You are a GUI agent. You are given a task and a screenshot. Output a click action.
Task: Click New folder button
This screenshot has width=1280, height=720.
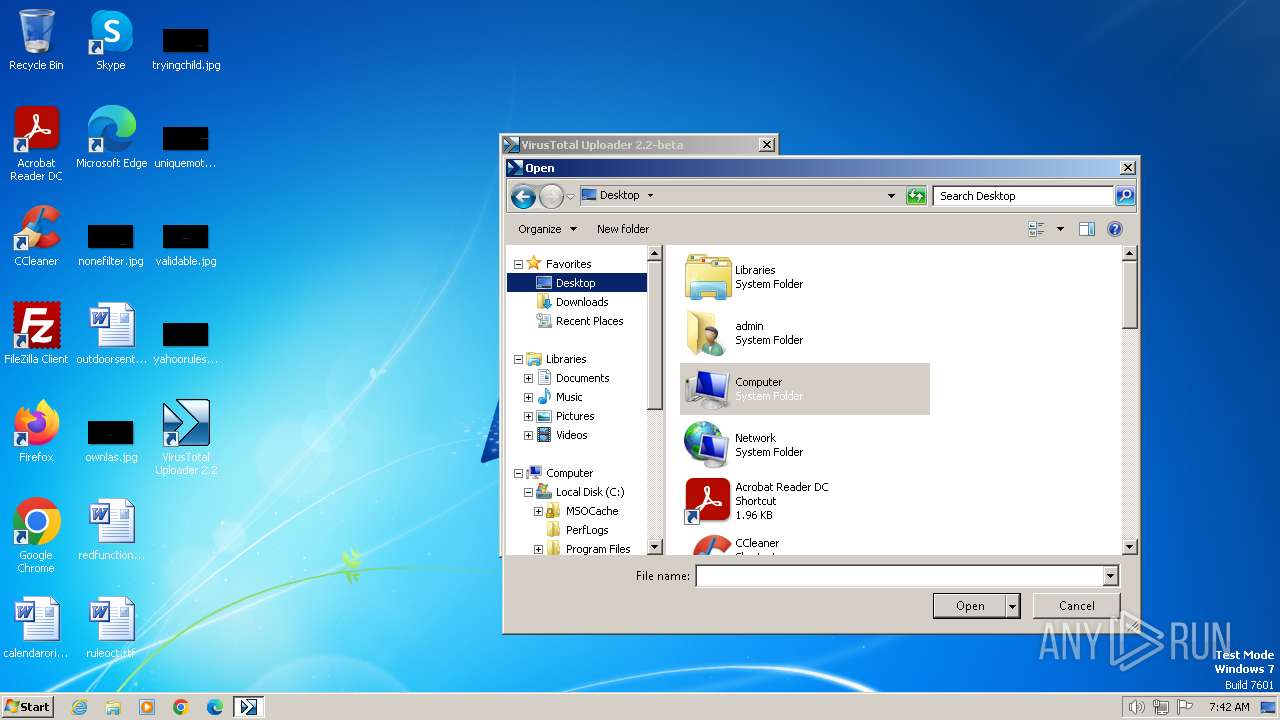coord(623,229)
